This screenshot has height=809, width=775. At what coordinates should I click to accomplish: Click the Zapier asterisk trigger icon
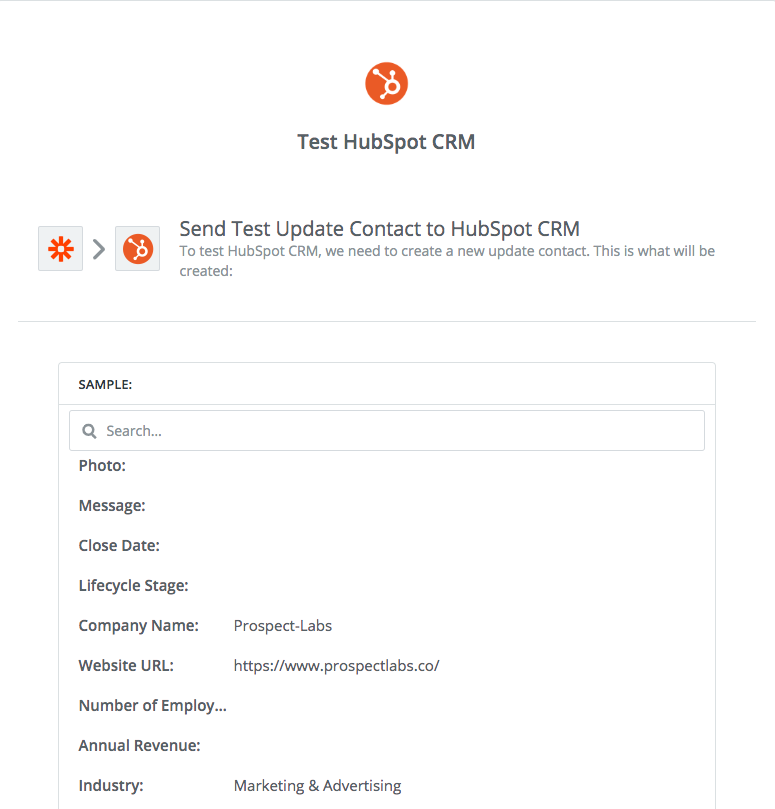[60, 249]
